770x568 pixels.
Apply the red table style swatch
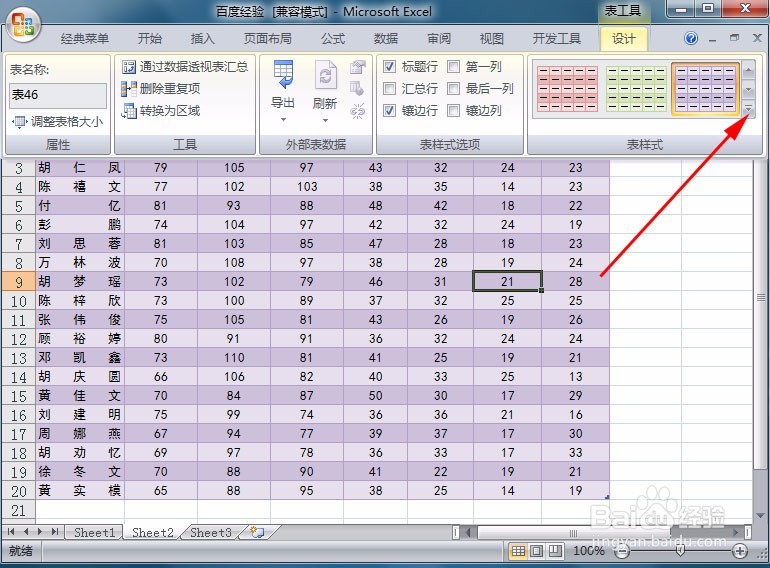(567, 89)
